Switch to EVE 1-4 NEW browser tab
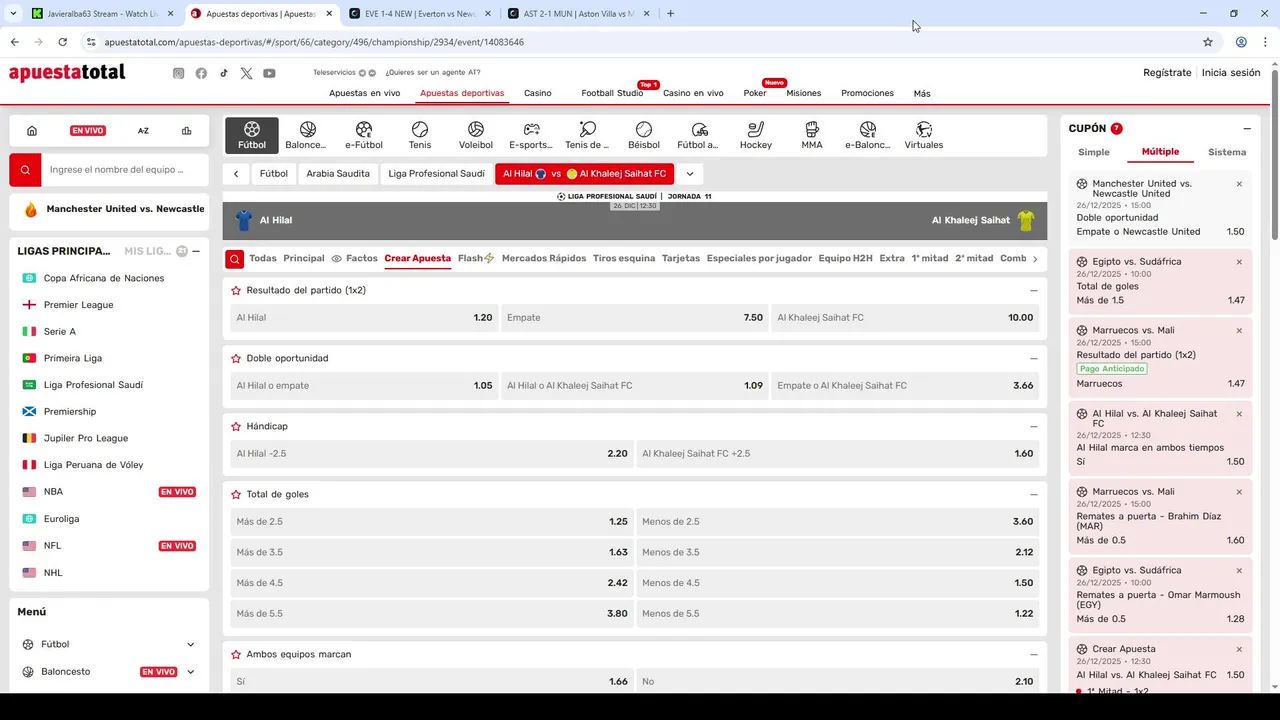The image size is (1280, 720). [x=420, y=14]
